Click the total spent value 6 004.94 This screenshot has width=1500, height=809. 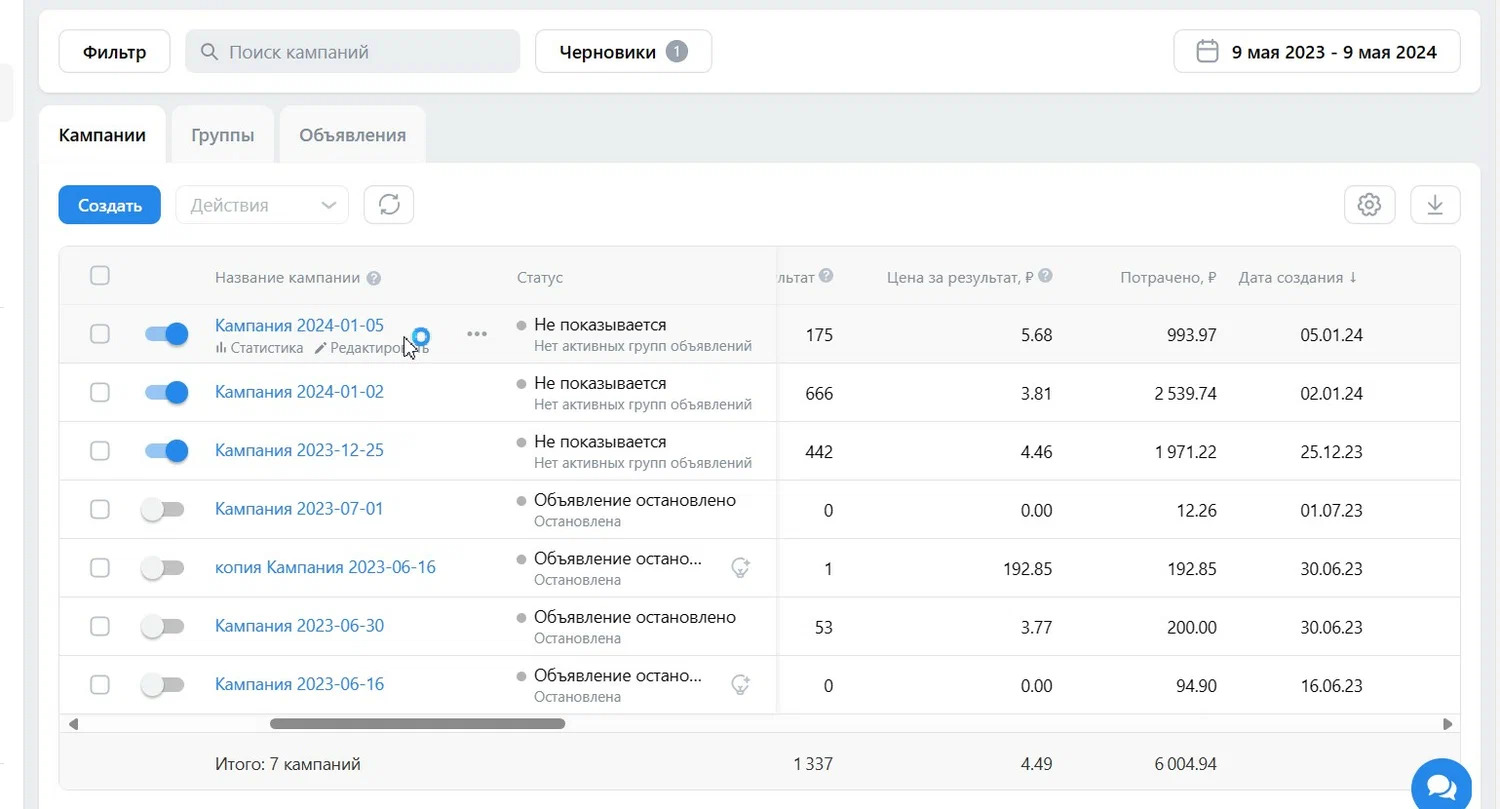coord(1185,765)
